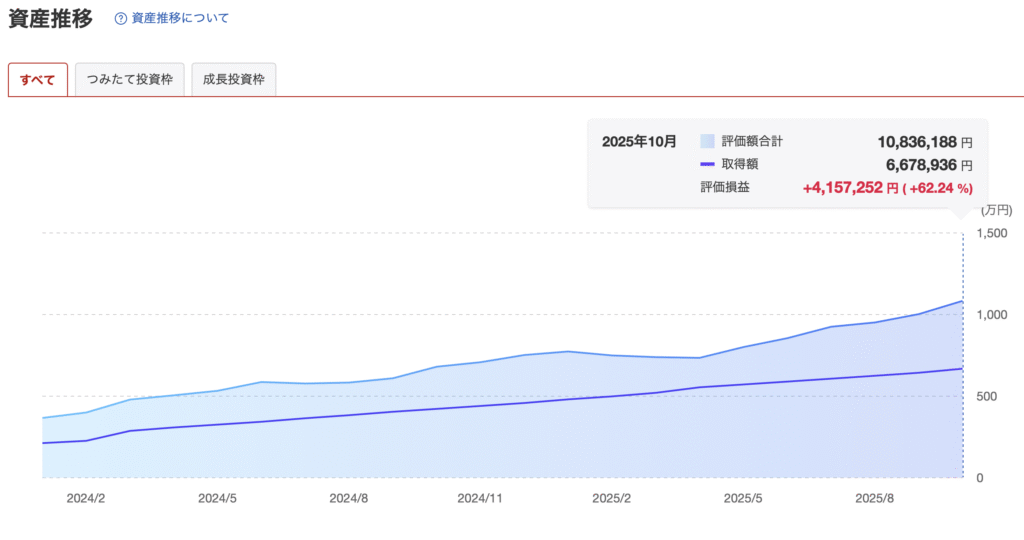Image resolution: width=1024 pixels, height=540 pixels.
Task: Select the 10,836,188 円 valuation total
Action: (924, 142)
